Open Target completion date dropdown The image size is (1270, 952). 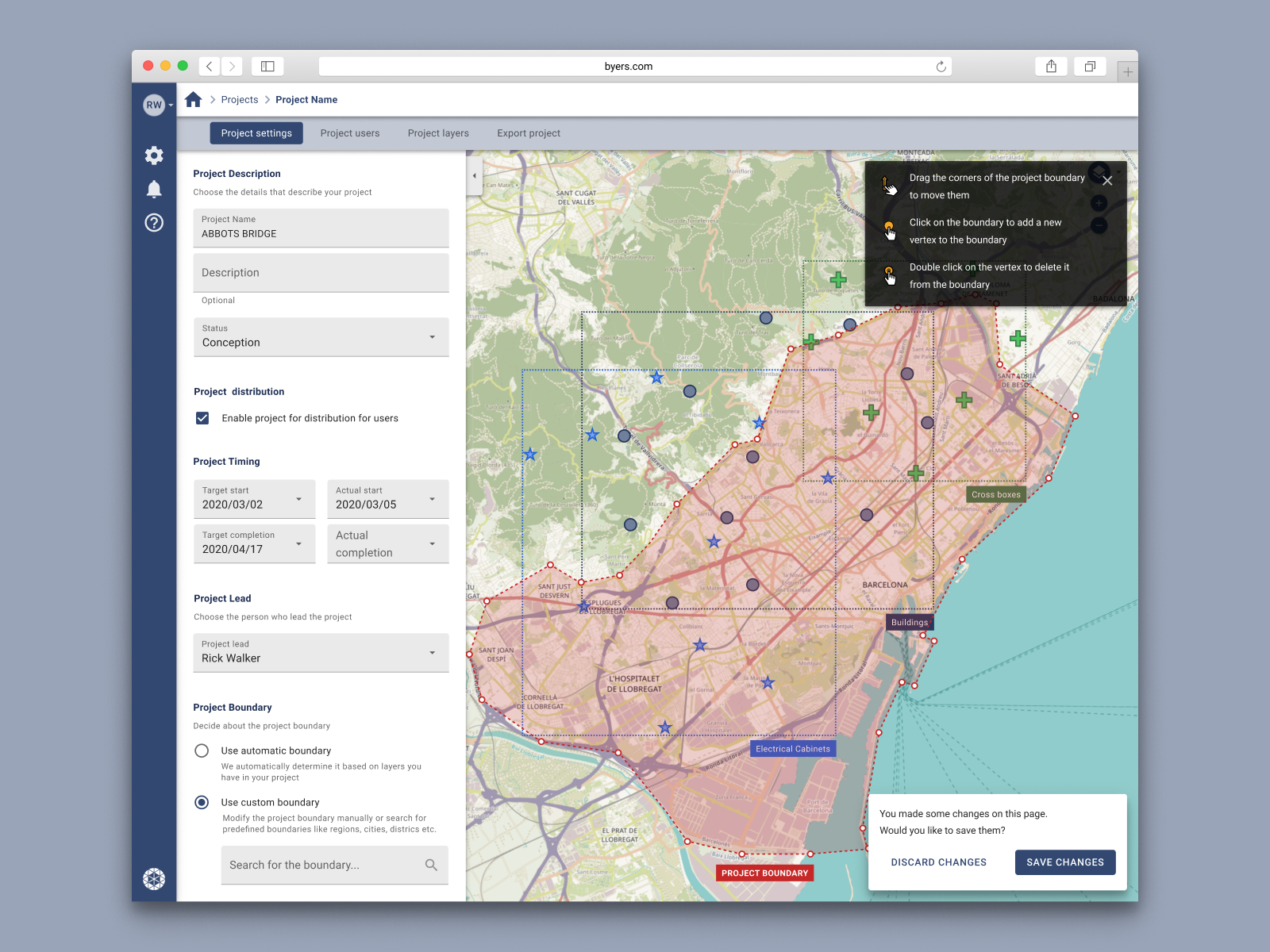pyautogui.click(x=254, y=543)
